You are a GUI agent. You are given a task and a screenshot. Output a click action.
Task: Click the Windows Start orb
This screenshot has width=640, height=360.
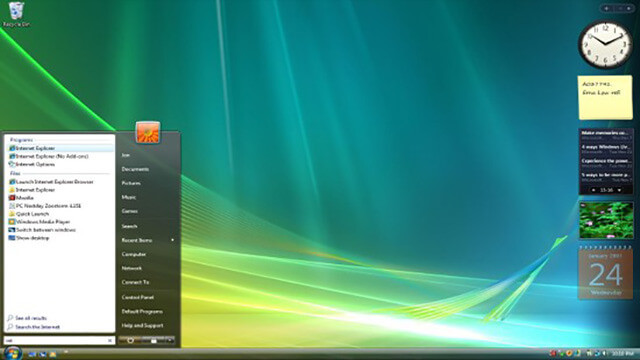(x=13, y=353)
